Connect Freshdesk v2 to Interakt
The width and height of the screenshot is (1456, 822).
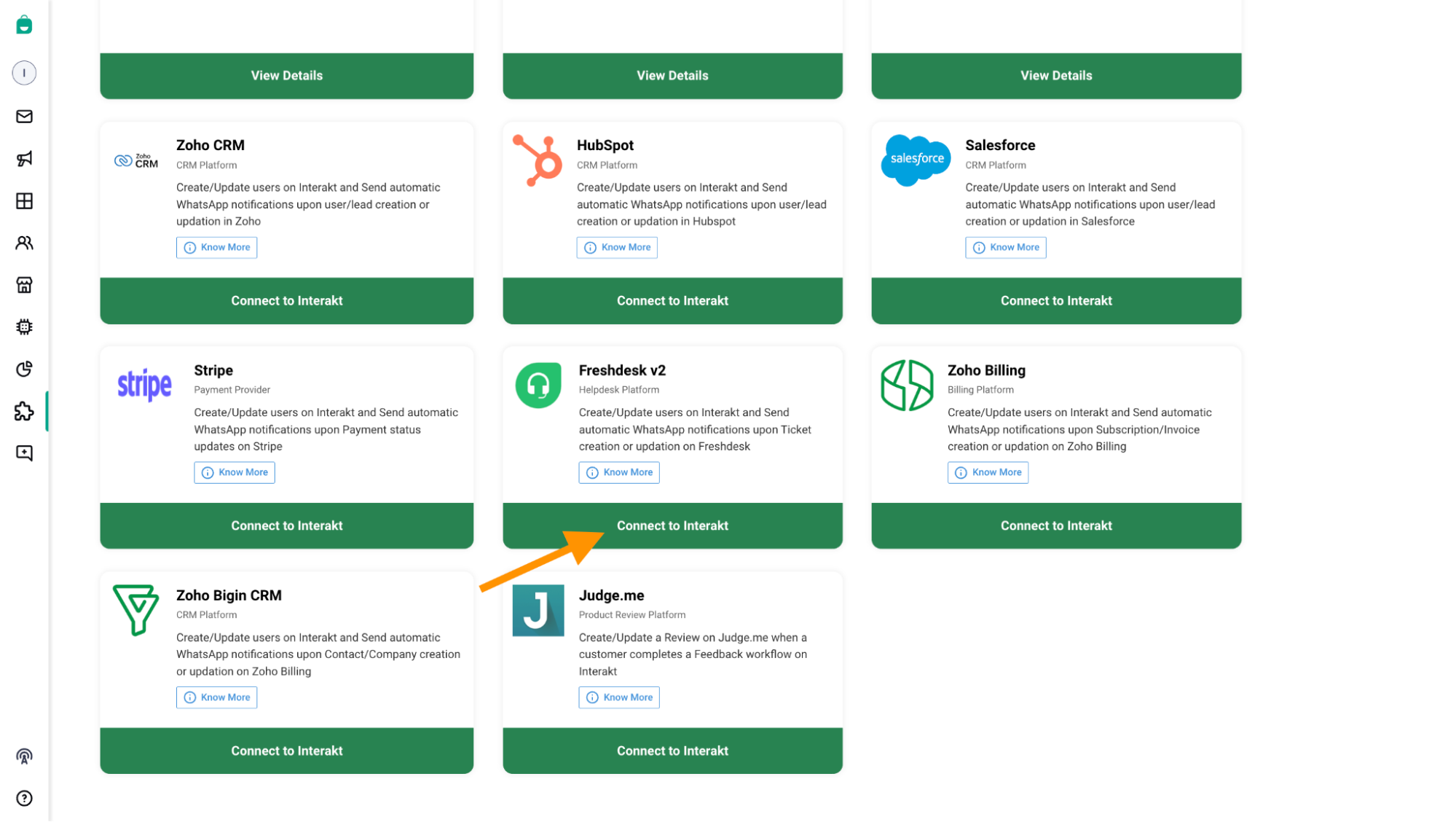[672, 525]
